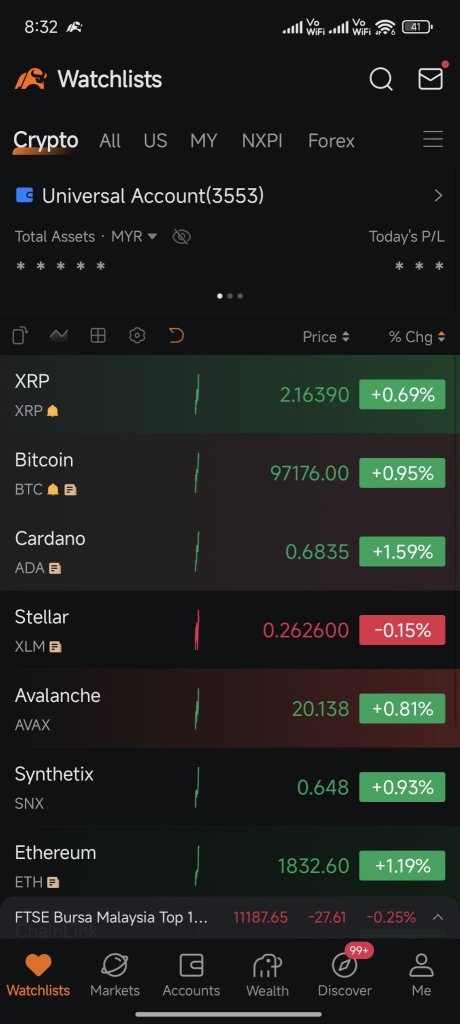Open MYR currency dropdown

click(134, 236)
